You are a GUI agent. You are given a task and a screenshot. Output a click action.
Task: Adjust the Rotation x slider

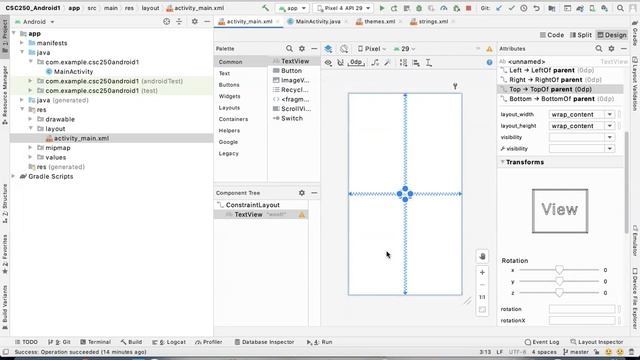559,270
